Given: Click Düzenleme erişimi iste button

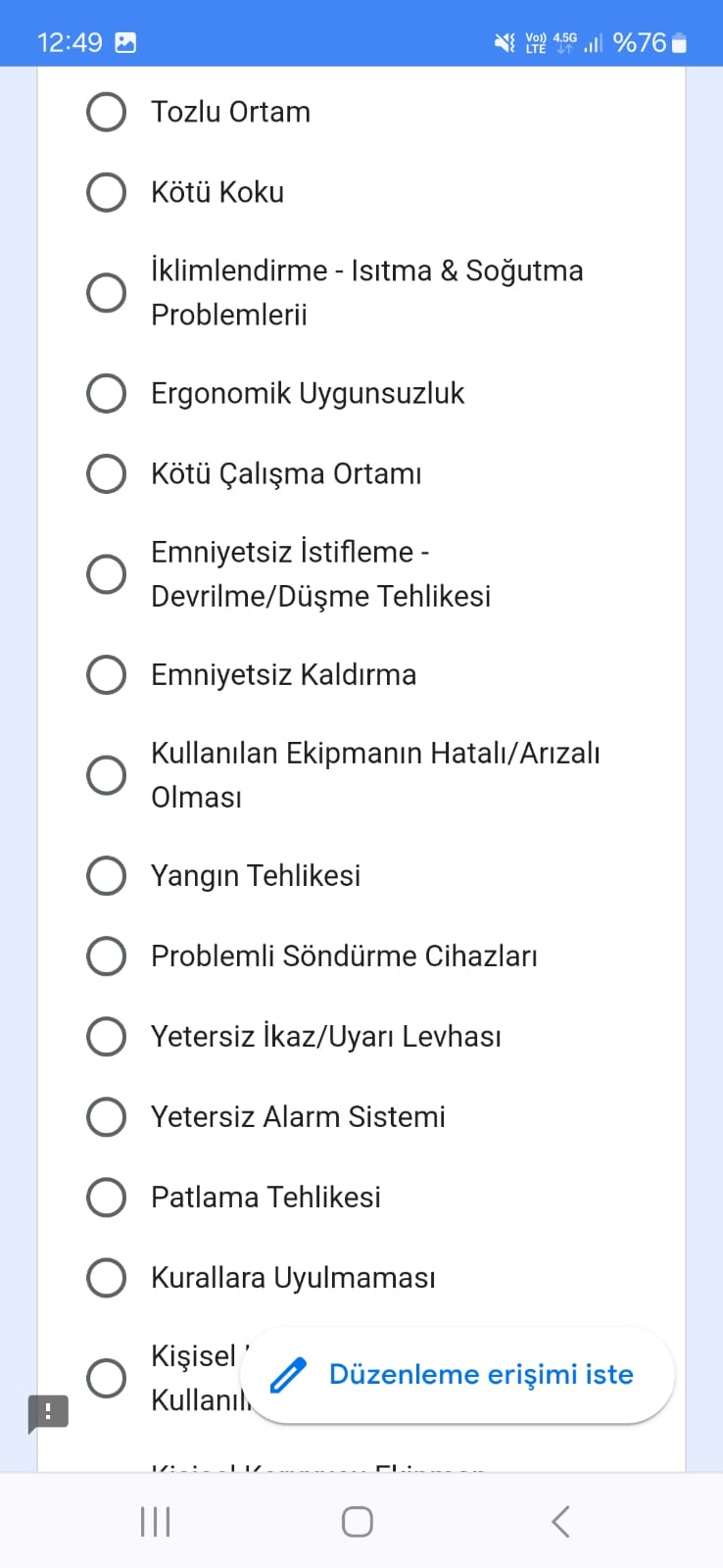Looking at the screenshot, I should coord(458,1375).
